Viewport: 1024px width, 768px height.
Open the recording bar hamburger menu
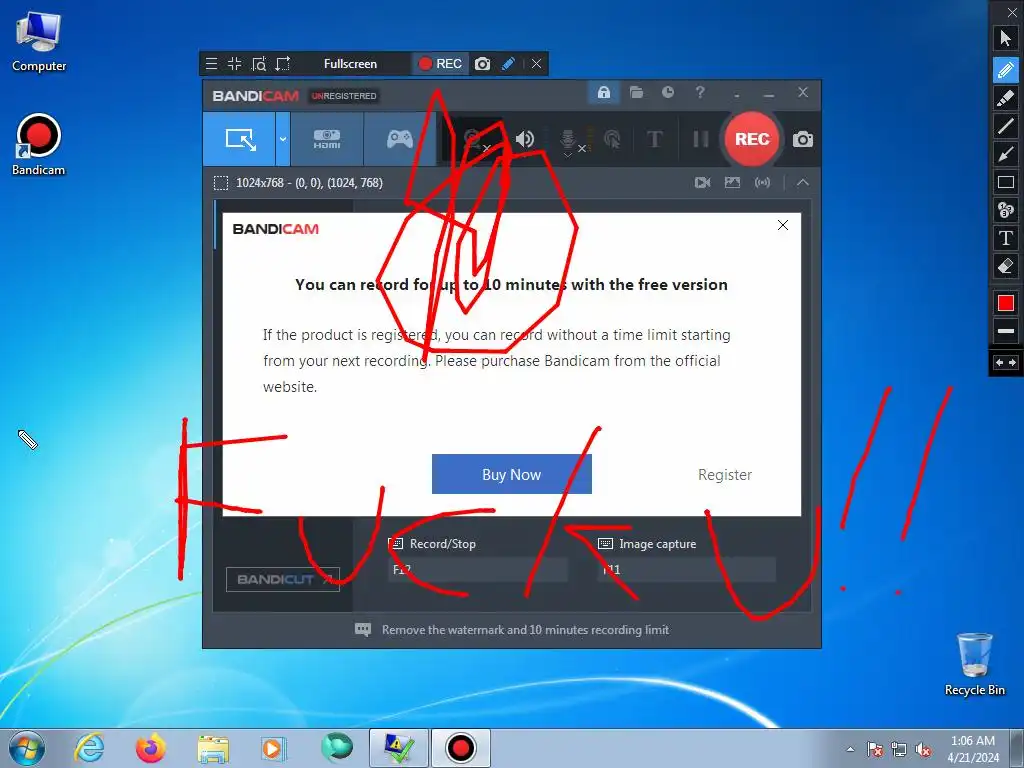pyautogui.click(x=211, y=64)
